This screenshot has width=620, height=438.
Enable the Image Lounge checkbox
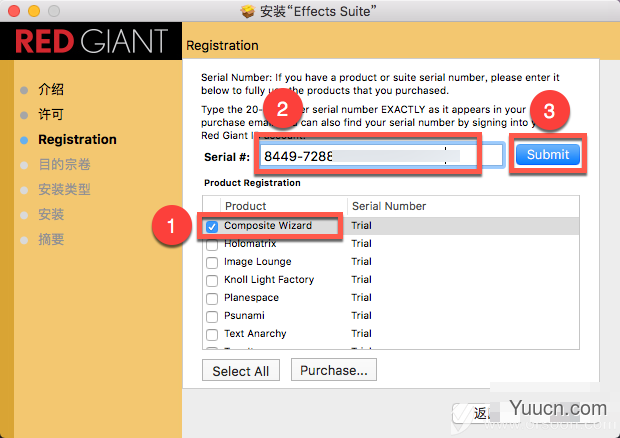point(212,263)
